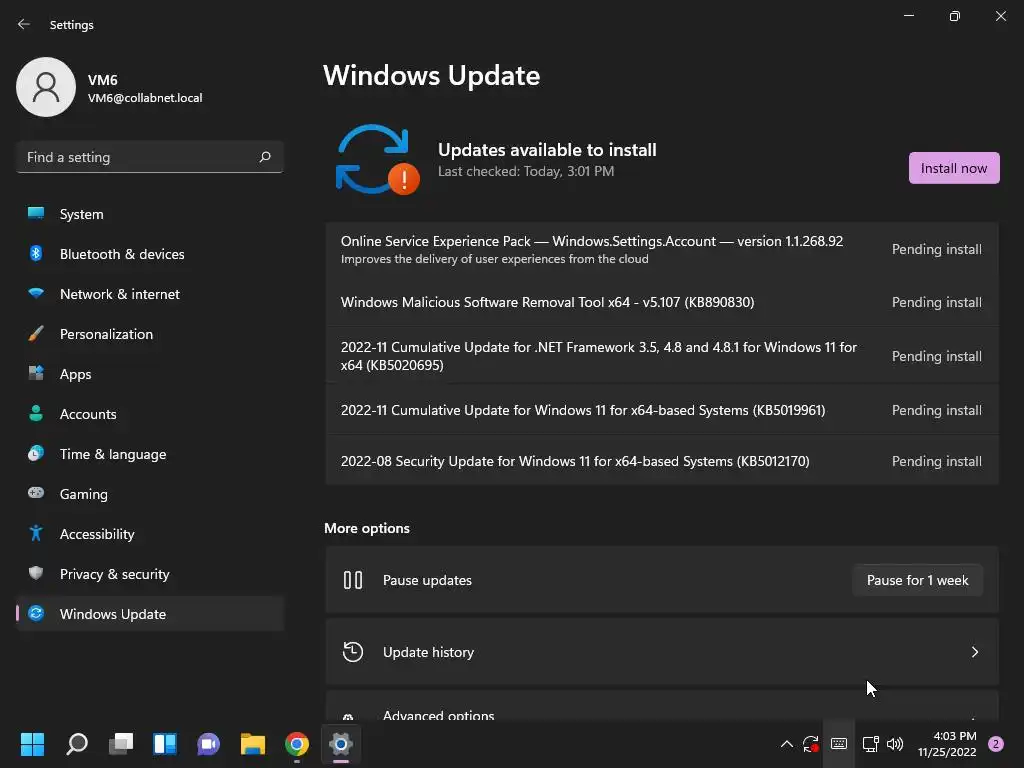Open Time & language globe icon
Screen dimensions: 1024x768
tap(36, 453)
